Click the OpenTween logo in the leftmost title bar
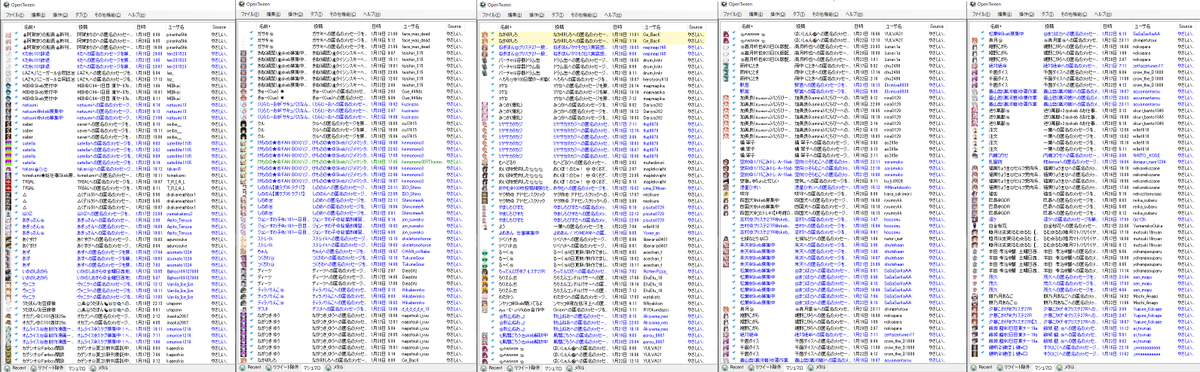The image size is (1200, 372). pyautogui.click(x=5, y=5)
